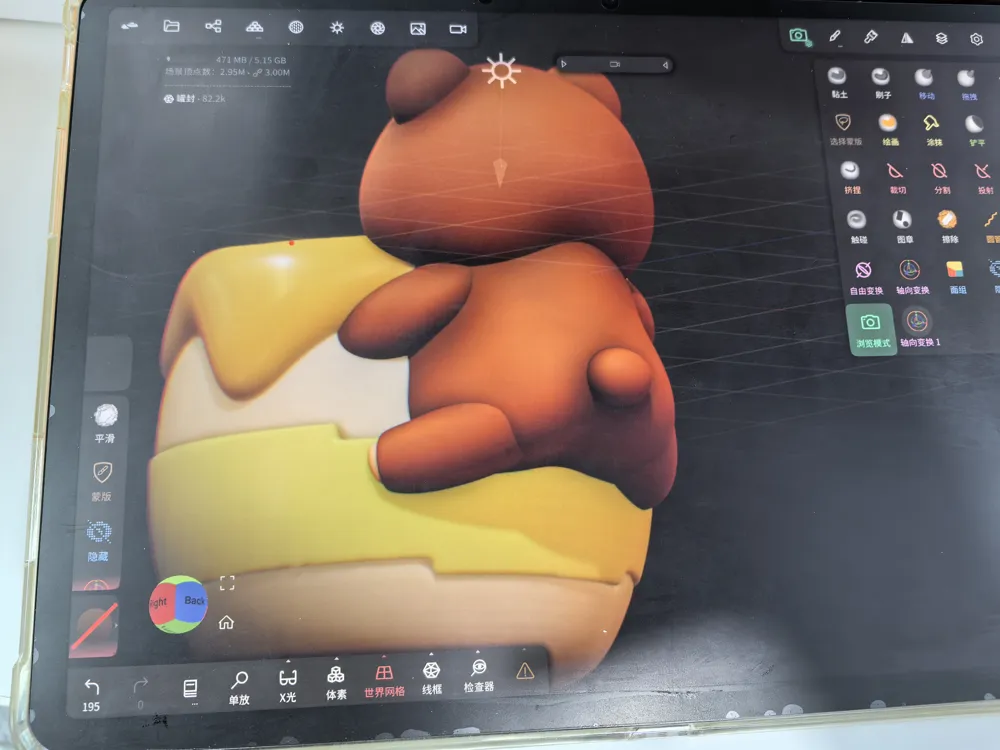Open the files folder menu
Viewport: 1000px width, 750px height.
[171, 26]
